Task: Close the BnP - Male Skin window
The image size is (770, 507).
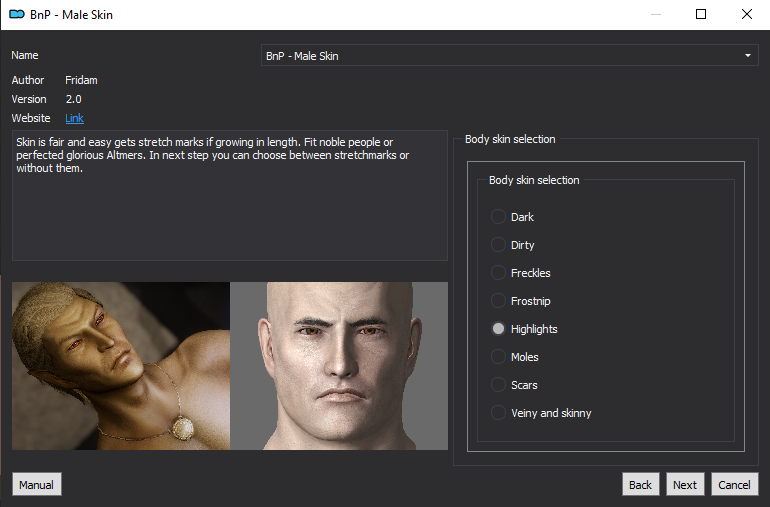Action: click(x=746, y=14)
